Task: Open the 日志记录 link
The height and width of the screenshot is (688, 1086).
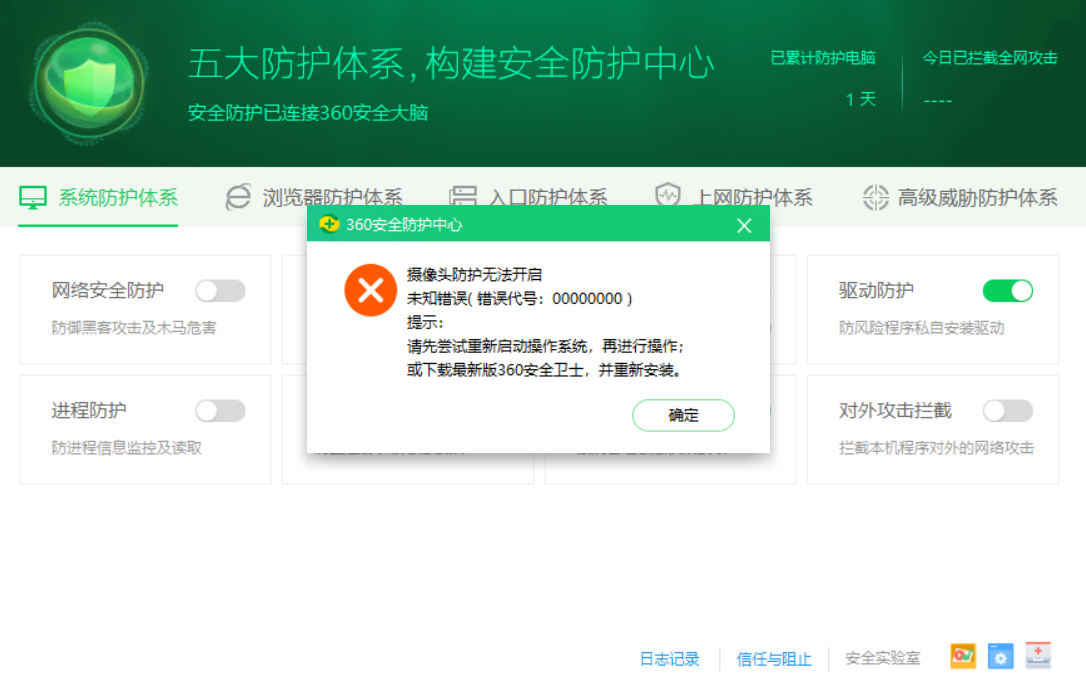Action: pos(670,659)
